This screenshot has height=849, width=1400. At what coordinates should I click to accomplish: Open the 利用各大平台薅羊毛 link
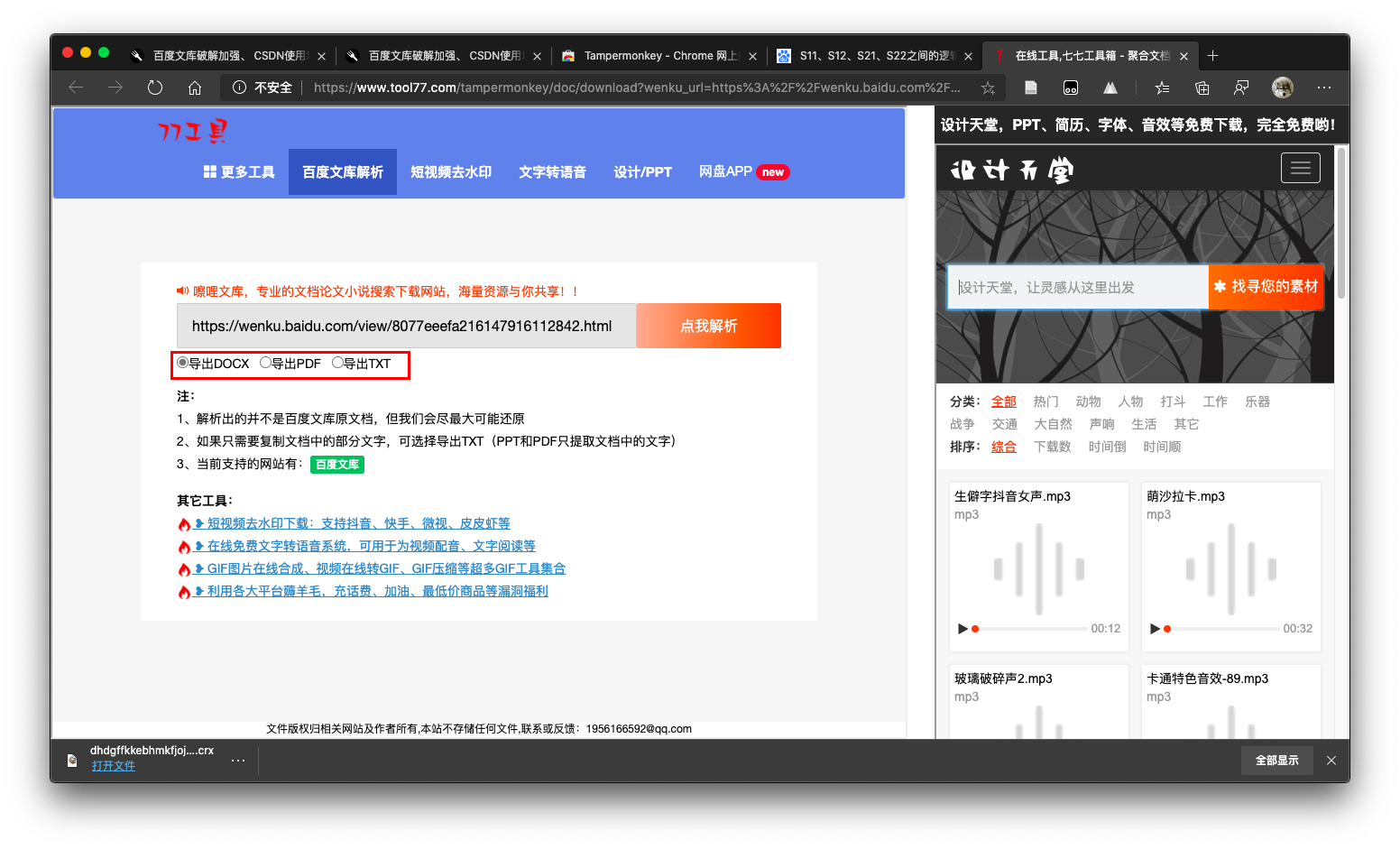point(377,591)
